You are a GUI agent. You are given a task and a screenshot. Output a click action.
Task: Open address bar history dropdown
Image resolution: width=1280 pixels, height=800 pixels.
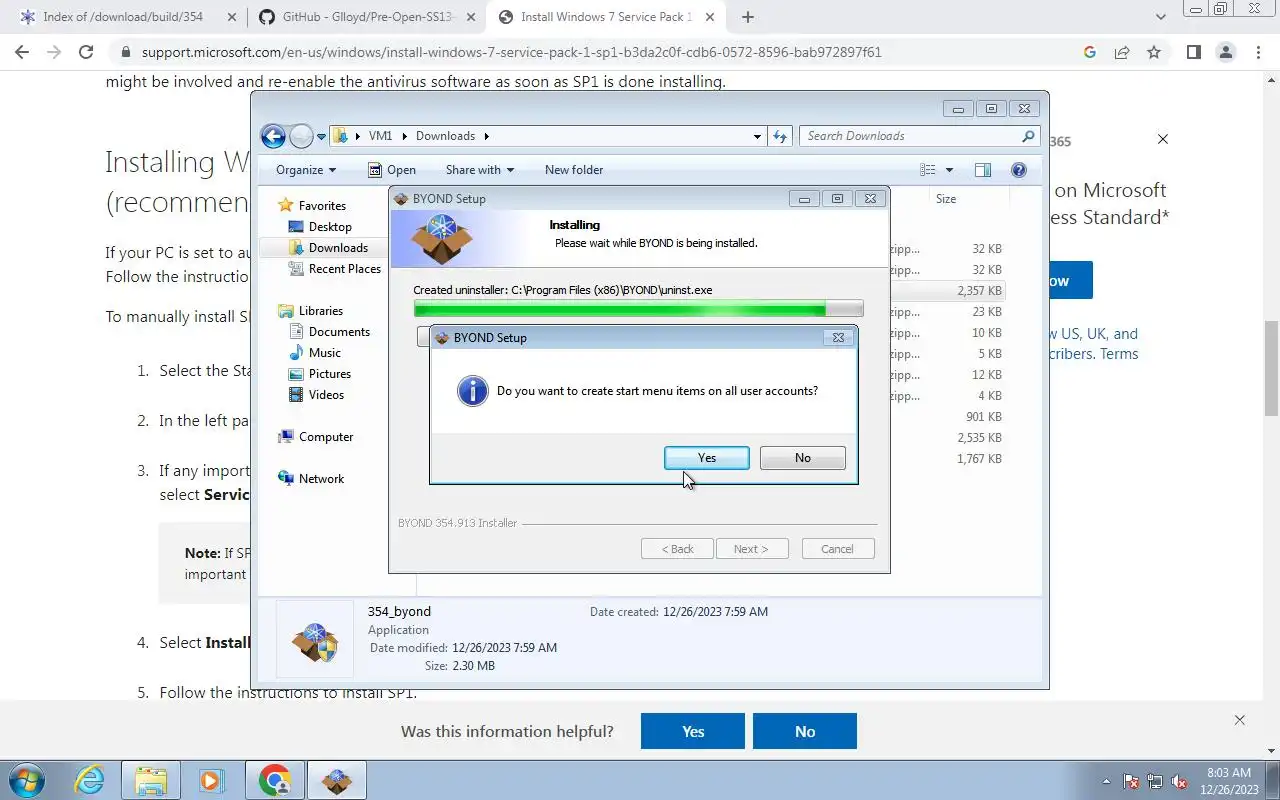coord(757,136)
